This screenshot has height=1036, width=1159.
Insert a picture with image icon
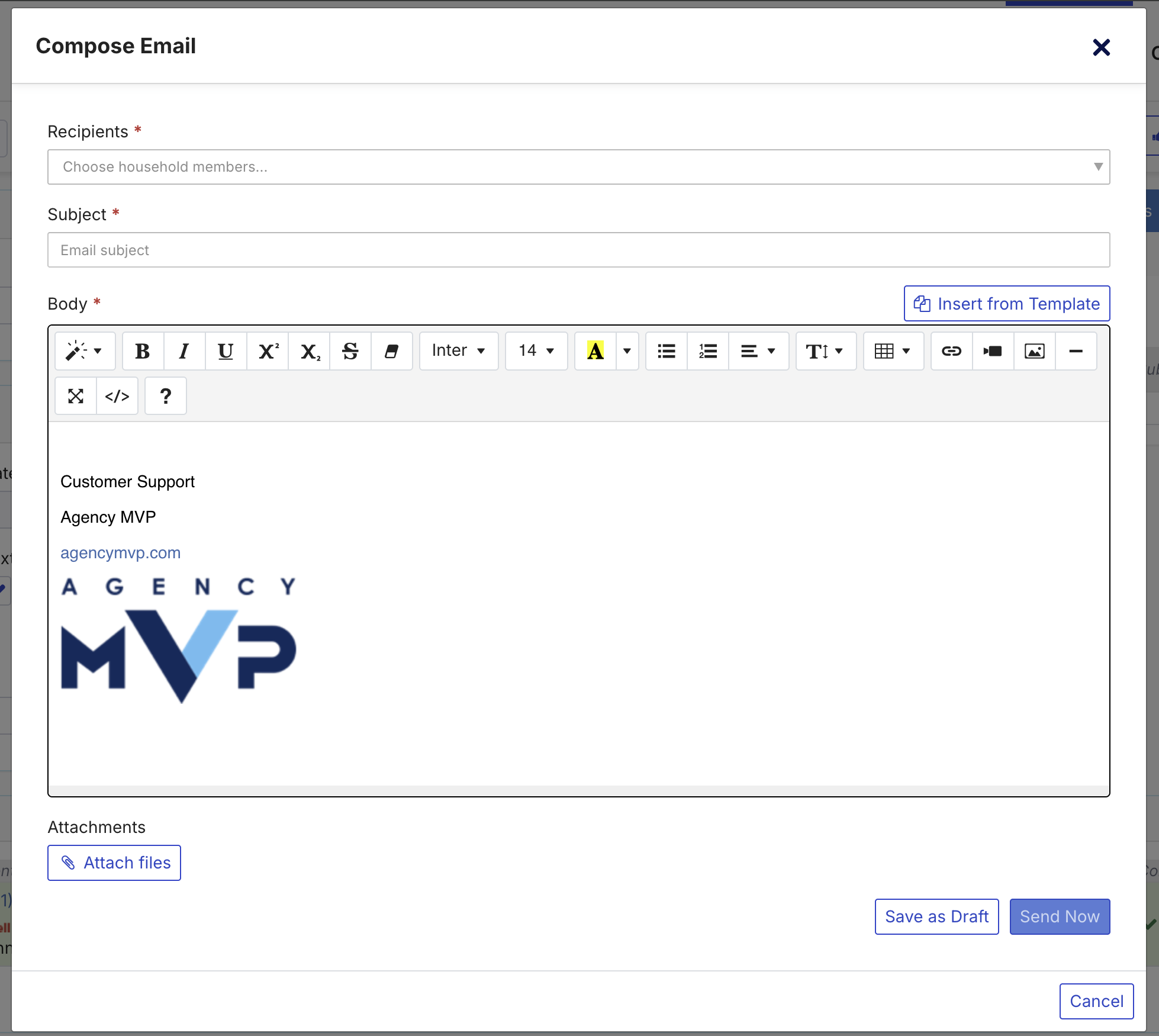[x=1035, y=351]
